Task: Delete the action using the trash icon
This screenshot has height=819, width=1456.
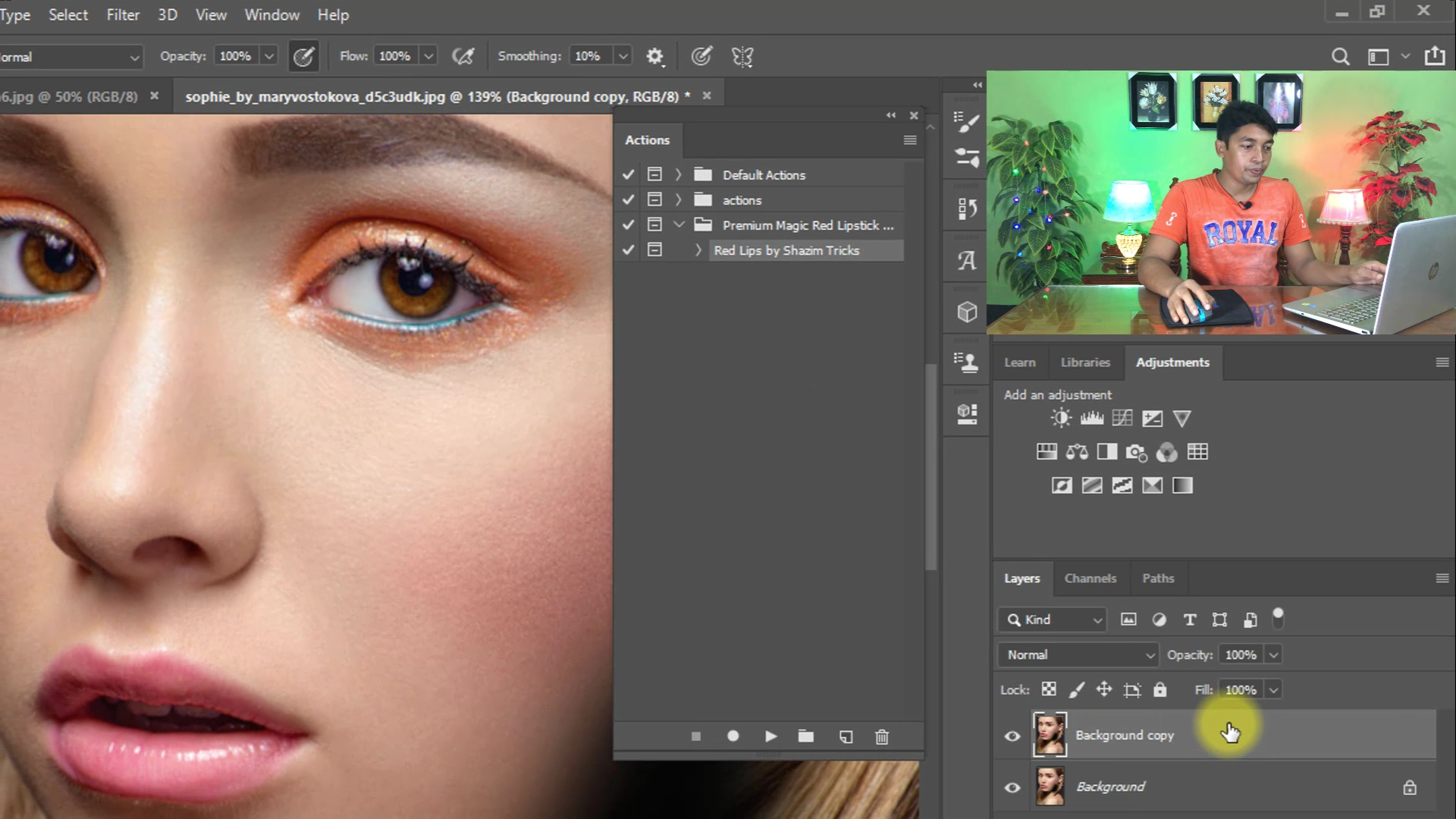Action: pyautogui.click(x=882, y=736)
